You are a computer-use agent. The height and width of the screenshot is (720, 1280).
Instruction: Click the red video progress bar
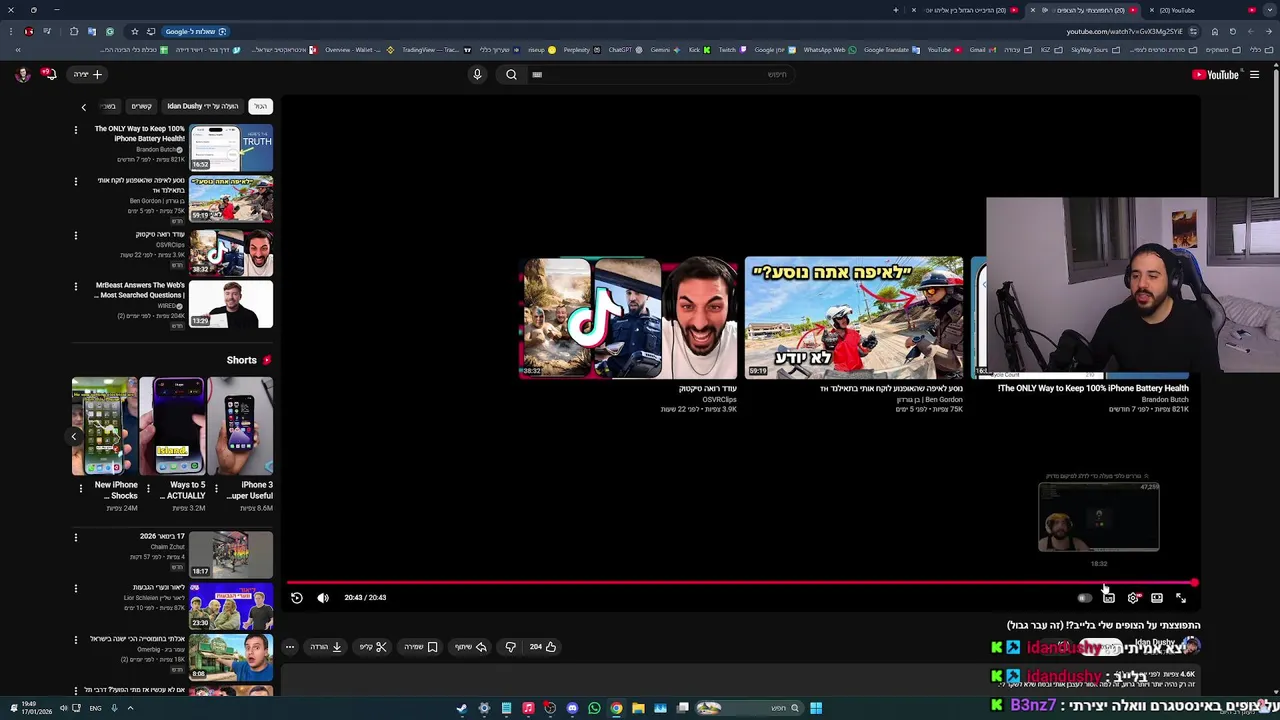(x=741, y=582)
